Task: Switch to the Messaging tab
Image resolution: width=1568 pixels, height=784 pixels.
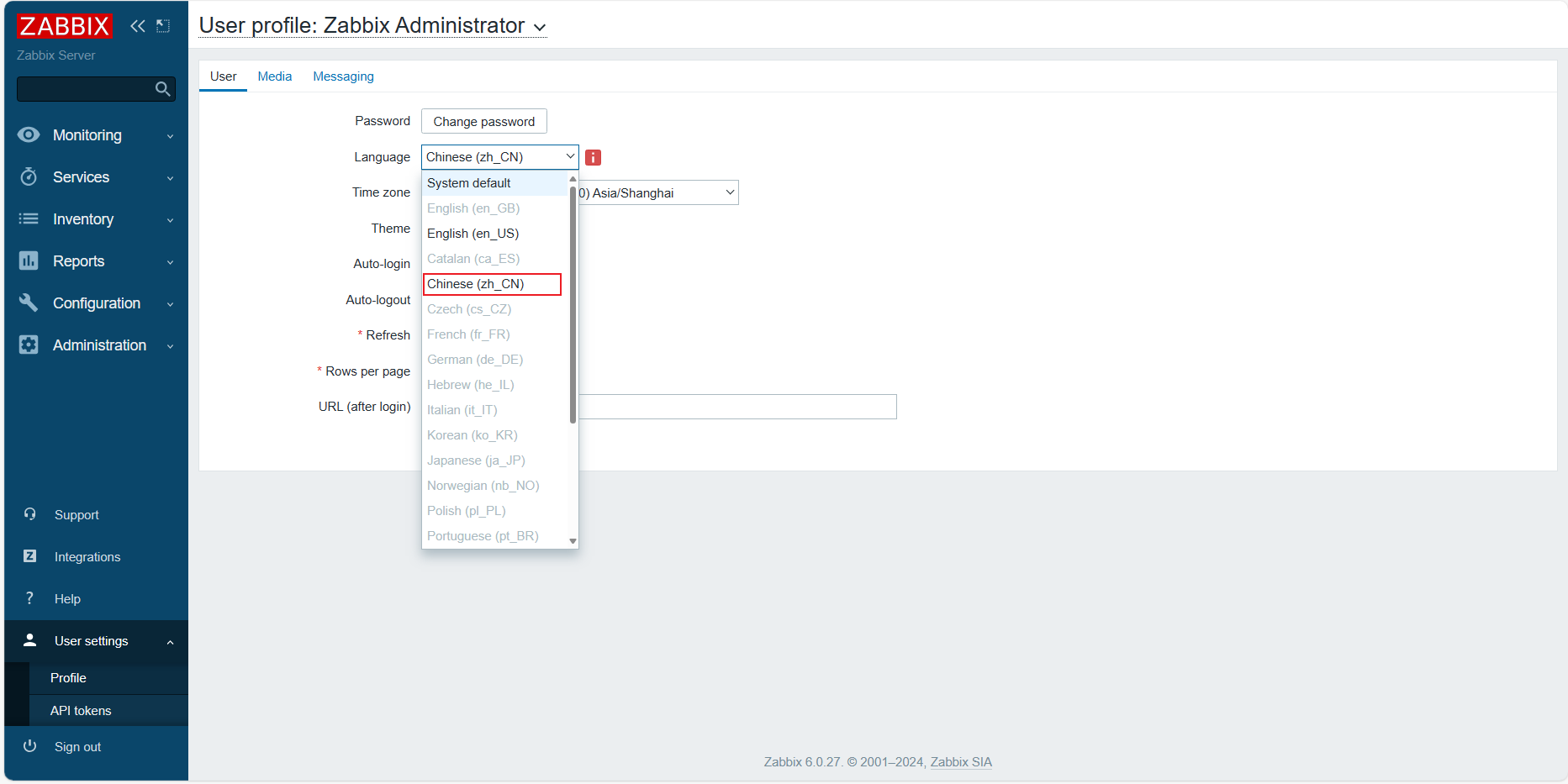Action: coord(343,76)
